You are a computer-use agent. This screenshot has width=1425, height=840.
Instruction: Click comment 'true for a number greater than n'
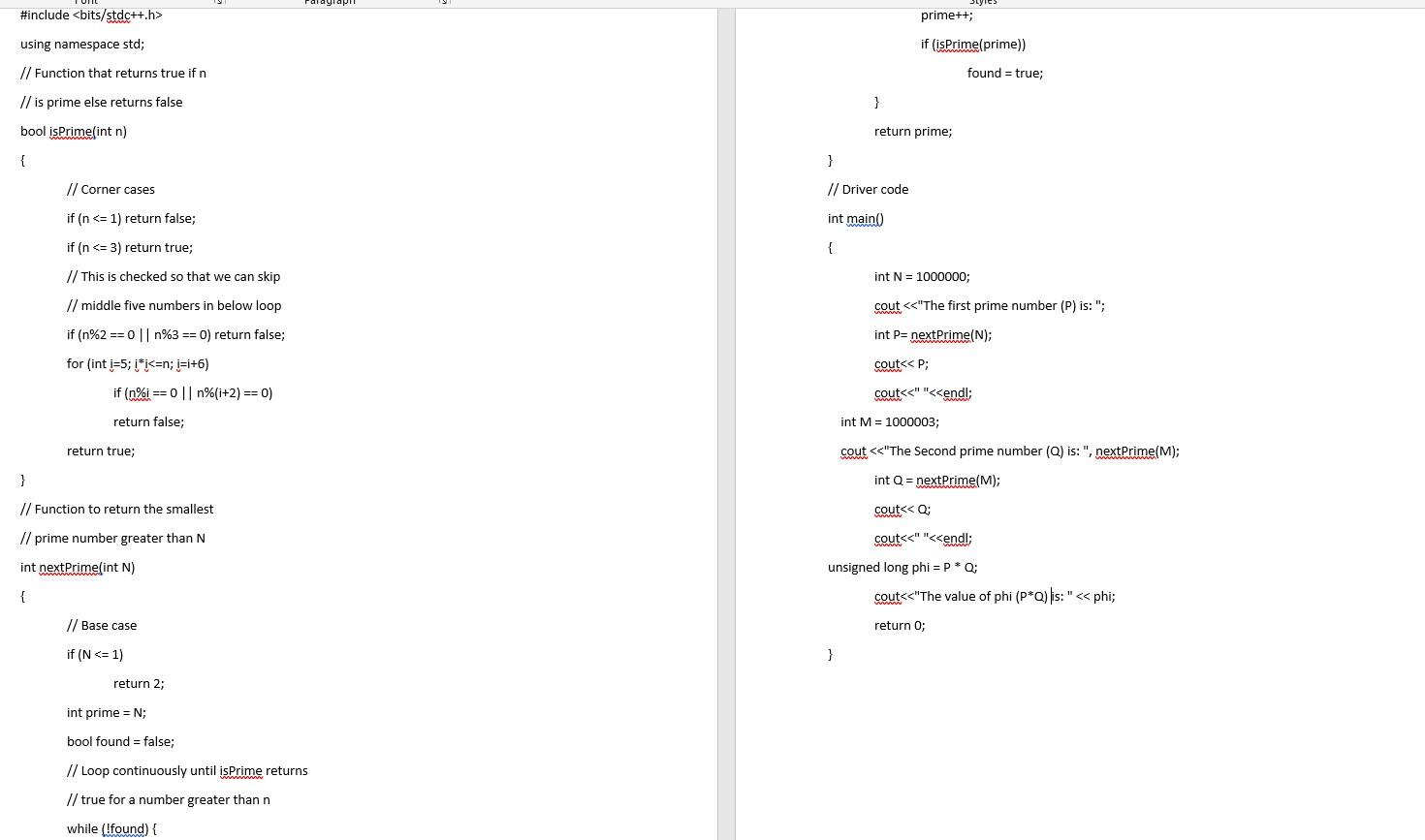(169, 799)
